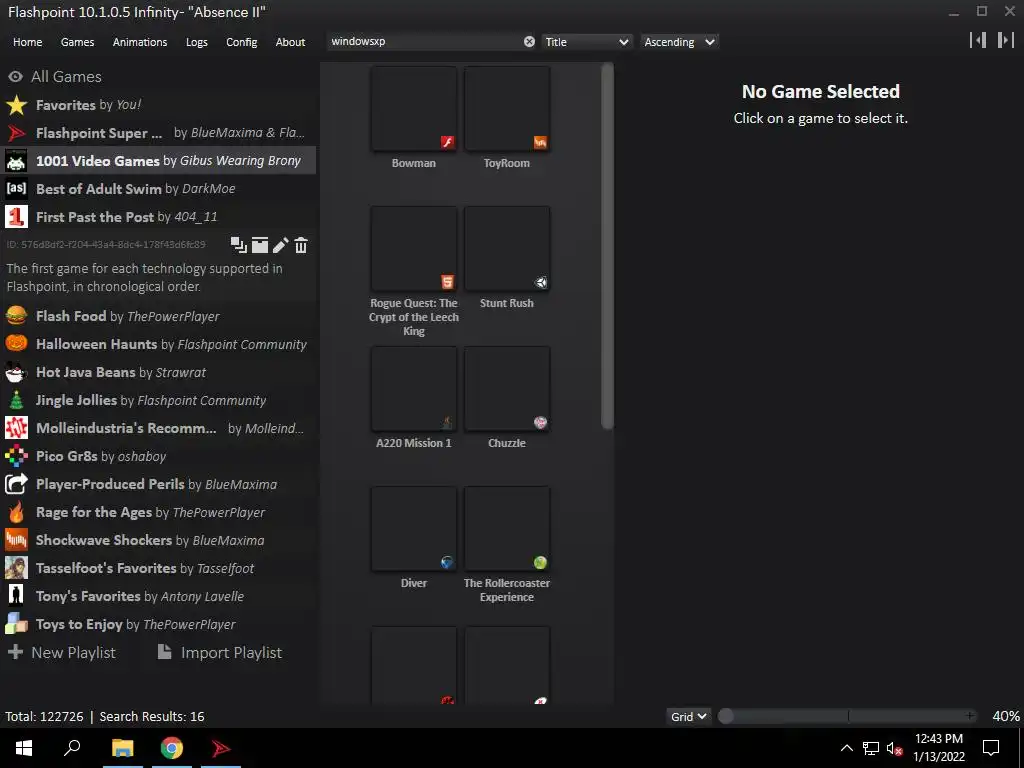Create a New Playlist

pos(62,652)
